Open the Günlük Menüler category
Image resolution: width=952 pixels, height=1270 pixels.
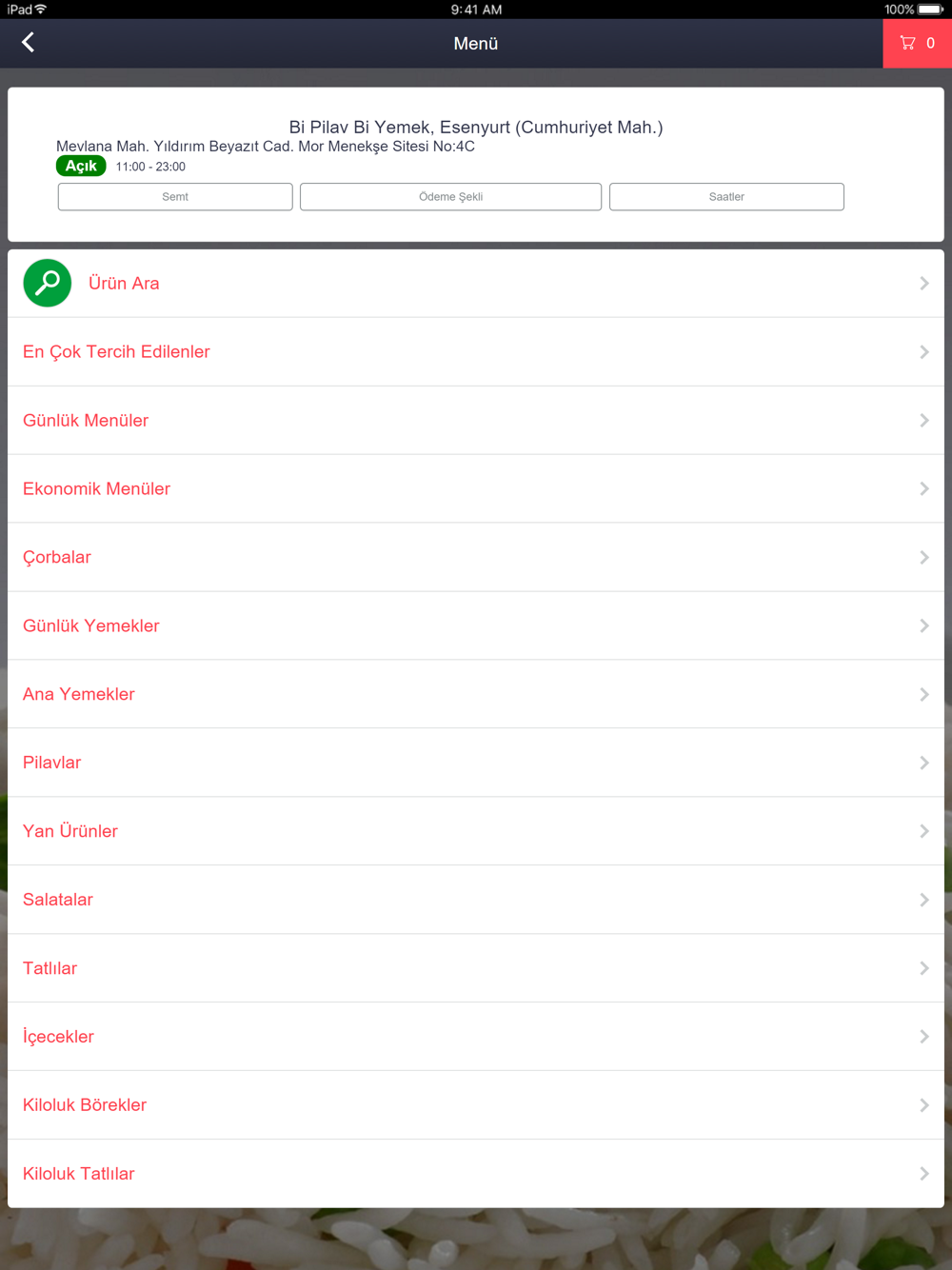476,421
